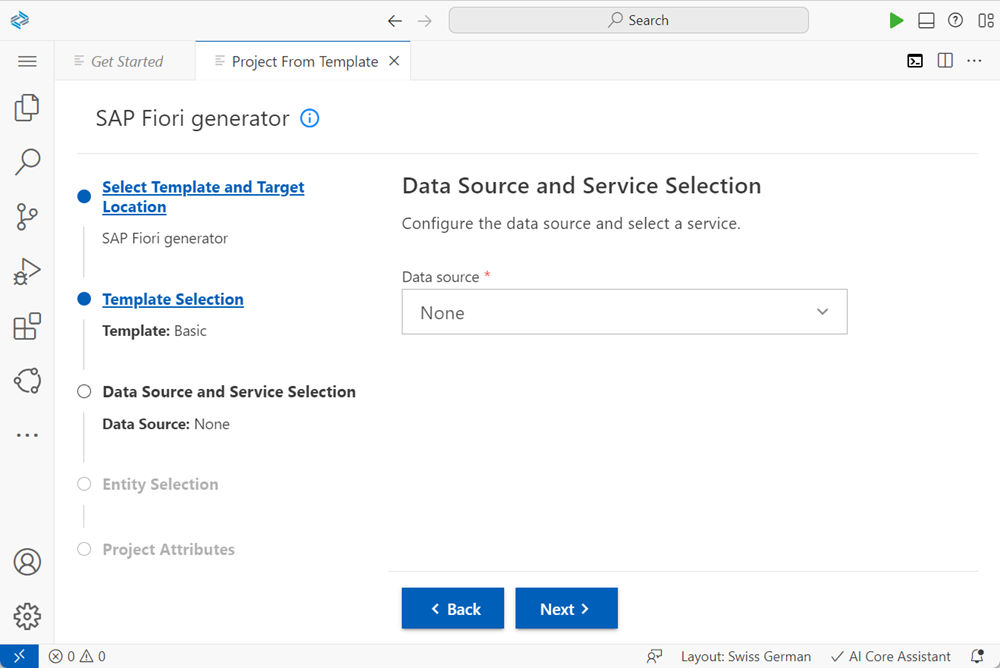
Task: Click Layout: Swiss German in status bar
Action: 746,656
